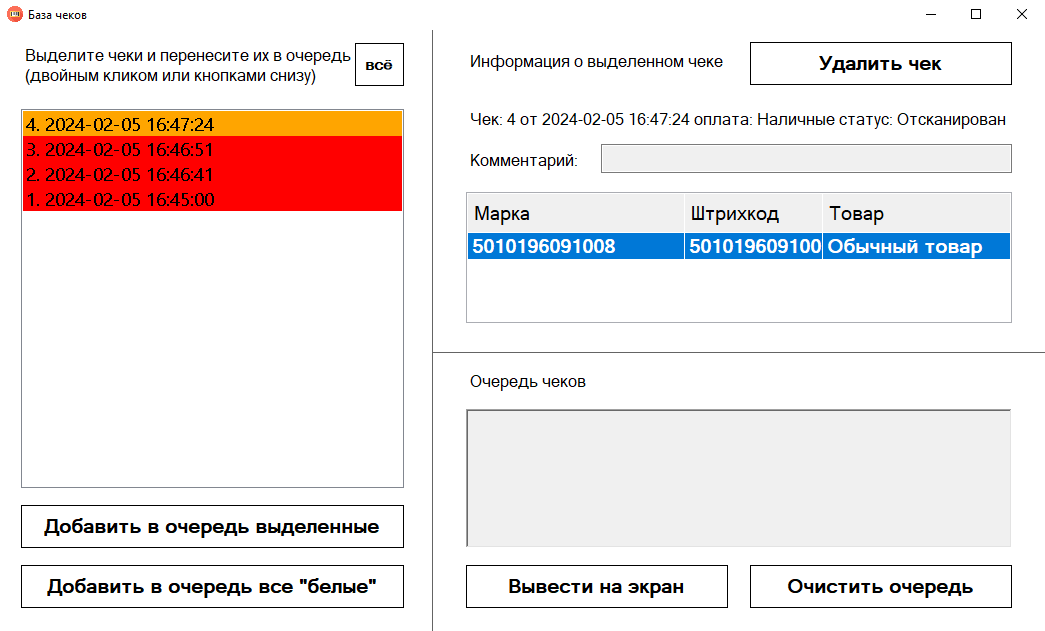Click the "Штрихкод" column header
The width and height of the screenshot is (1045, 631).
point(753,214)
